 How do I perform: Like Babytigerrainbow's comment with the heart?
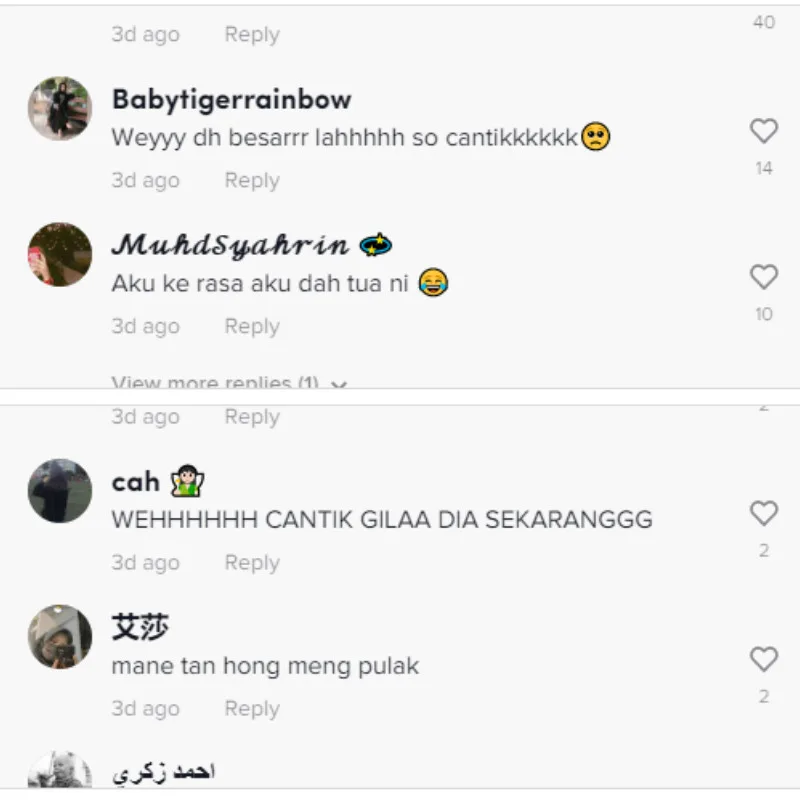[764, 131]
